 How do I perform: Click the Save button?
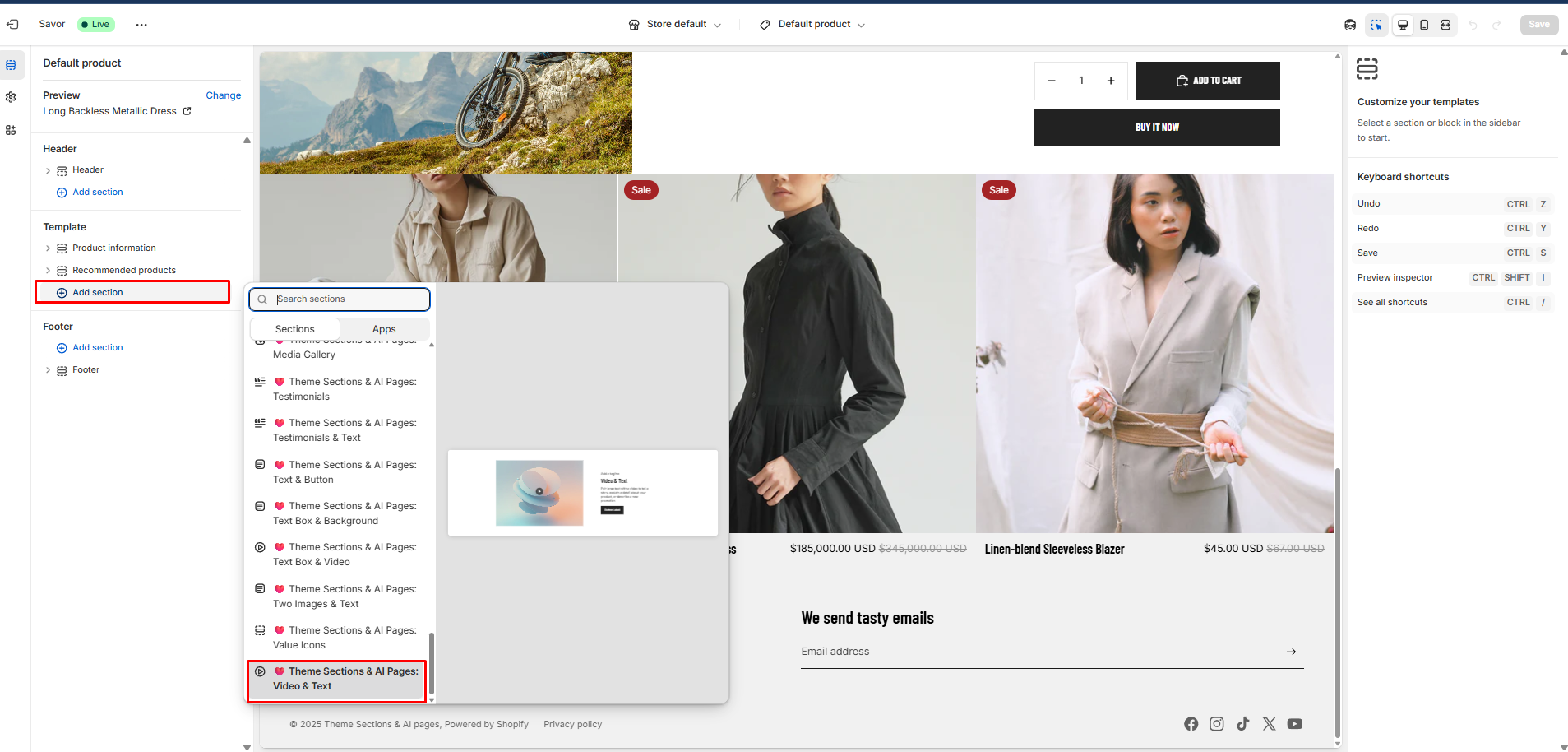[x=1538, y=25]
